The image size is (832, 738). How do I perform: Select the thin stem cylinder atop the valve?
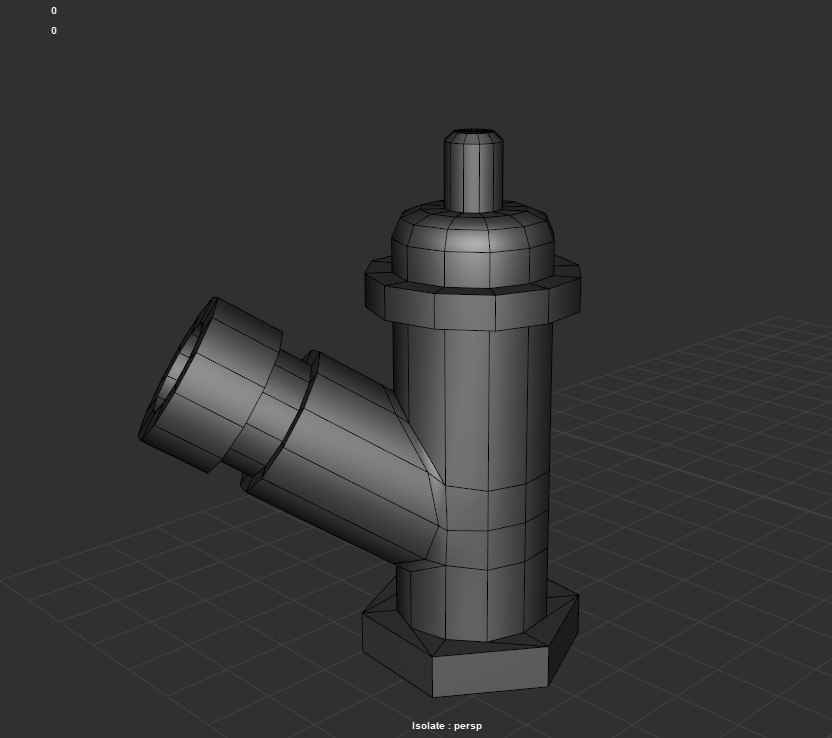473,171
